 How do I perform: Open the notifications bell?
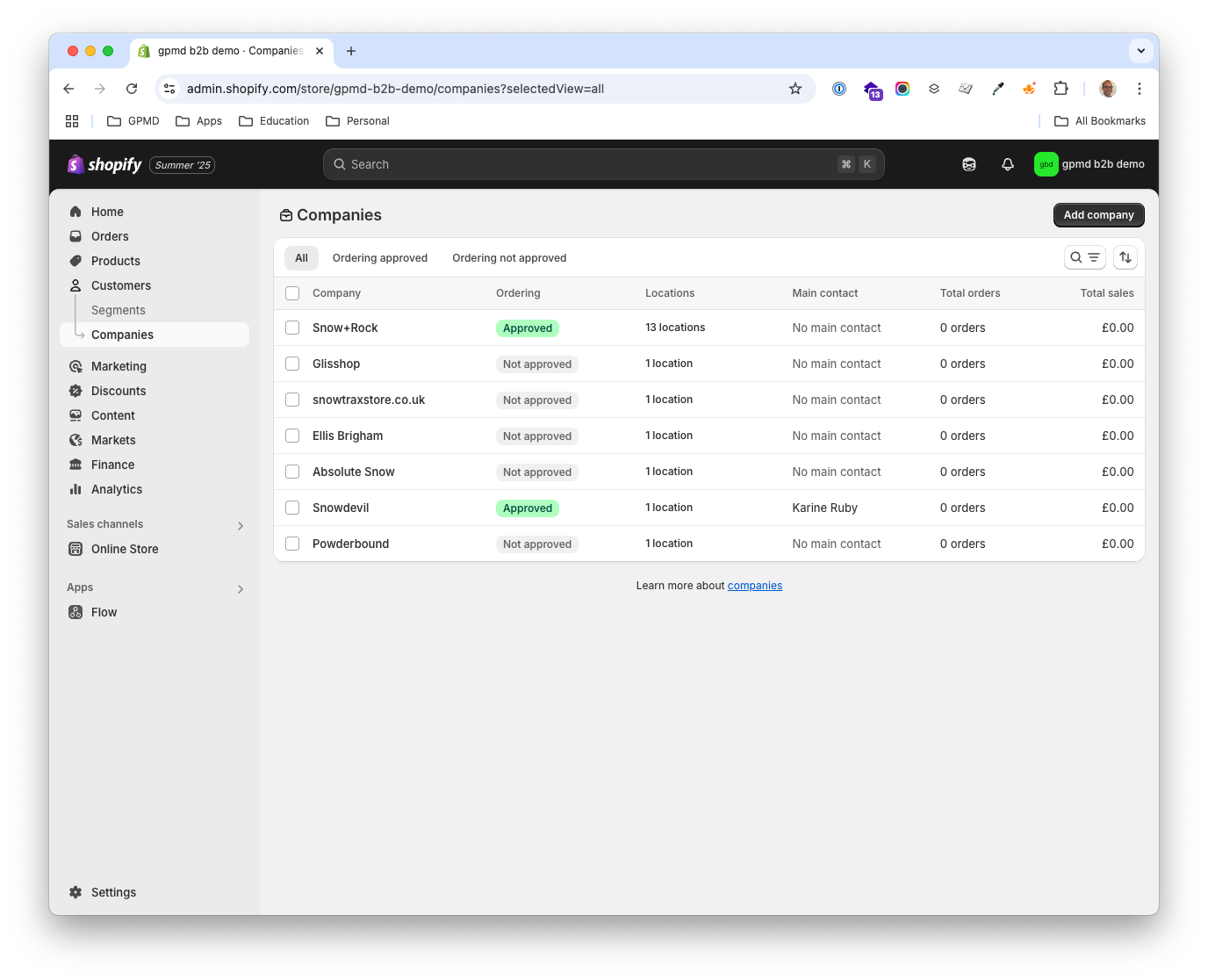1008,164
